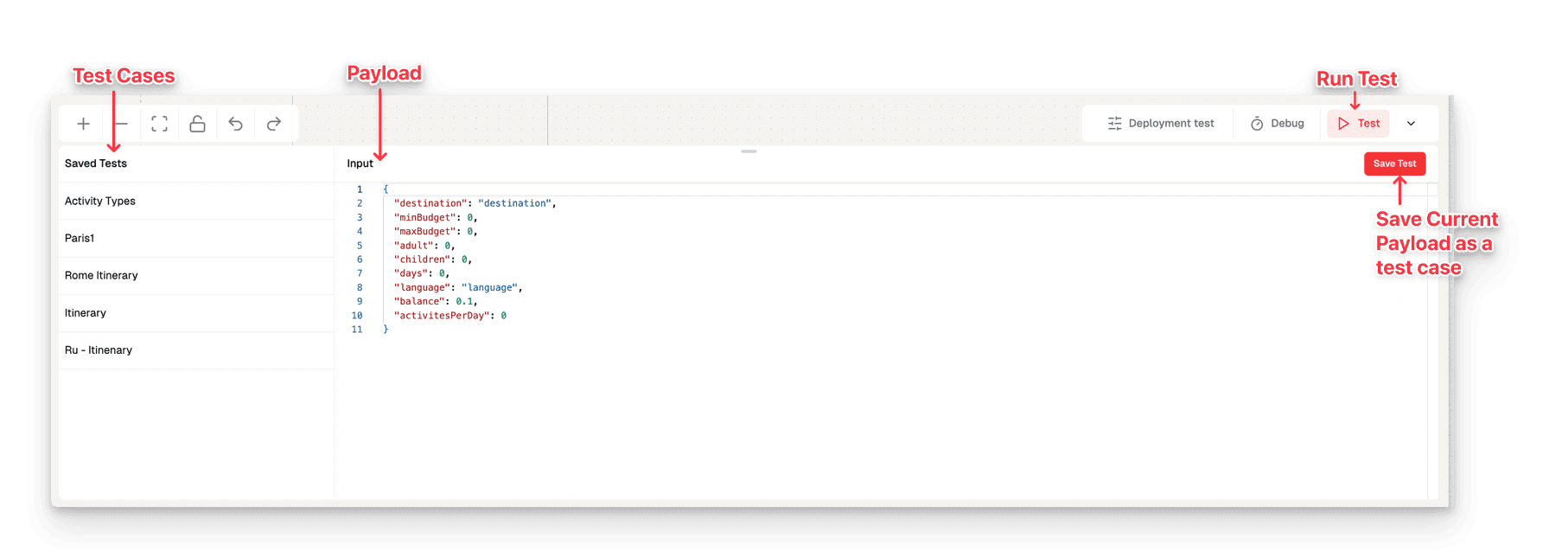Toggle the lock canvas icon
This screenshot has width=1568, height=558.
click(x=197, y=124)
